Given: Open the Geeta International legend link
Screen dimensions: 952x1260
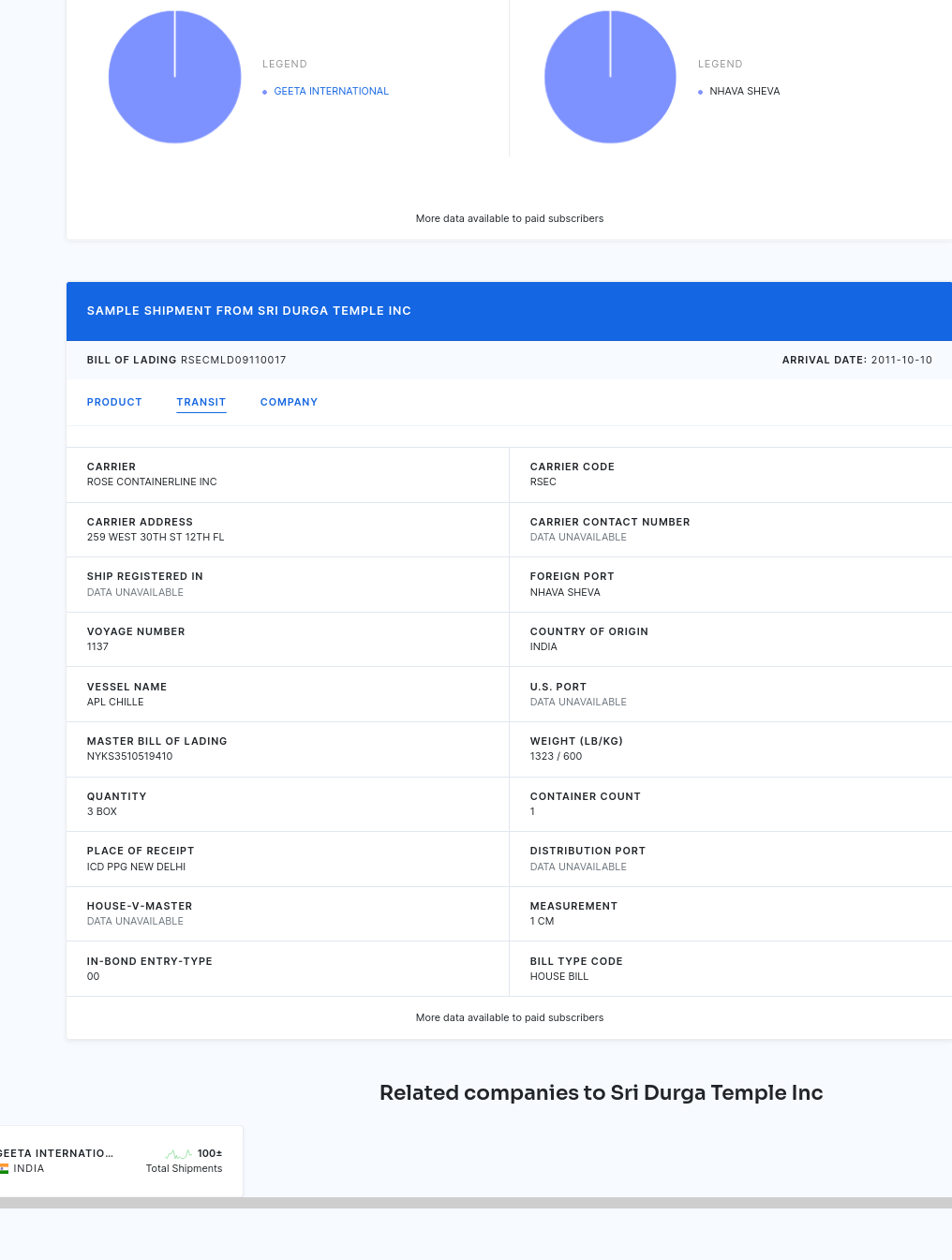Looking at the screenshot, I should [x=331, y=91].
